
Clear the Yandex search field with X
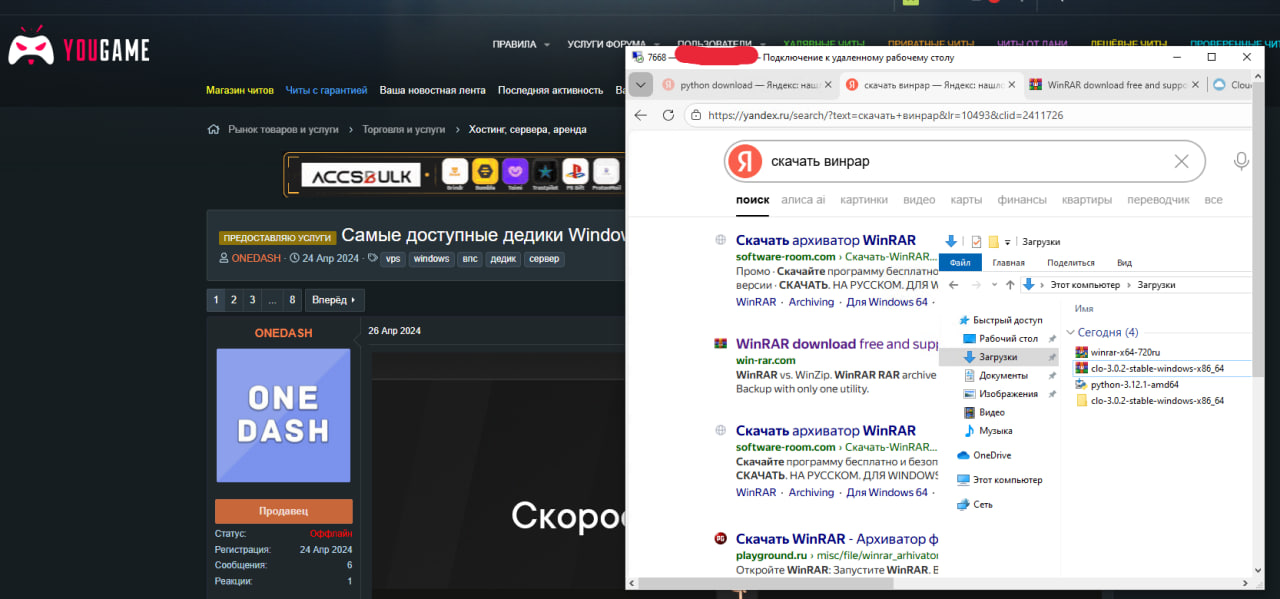pyautogui.click(x=1181, y=161)
